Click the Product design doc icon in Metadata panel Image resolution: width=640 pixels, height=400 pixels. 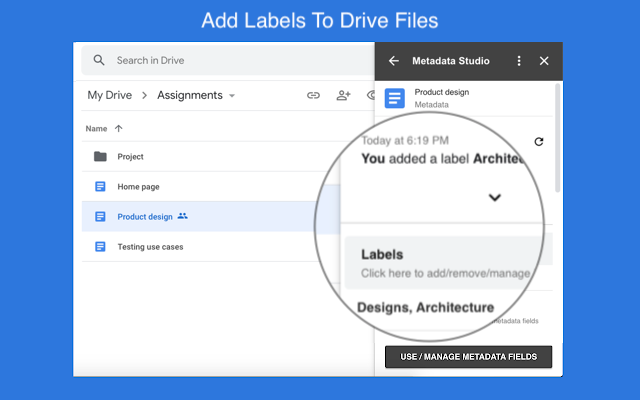(394, 98)
